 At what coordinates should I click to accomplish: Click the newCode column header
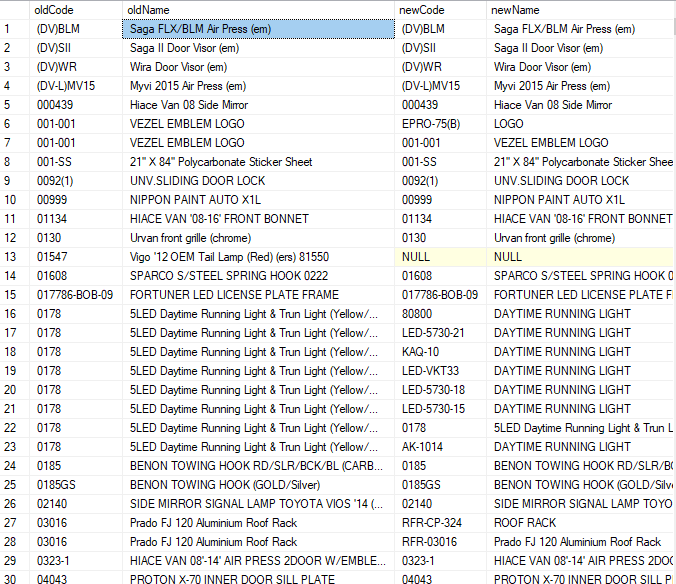pos(440,10)
